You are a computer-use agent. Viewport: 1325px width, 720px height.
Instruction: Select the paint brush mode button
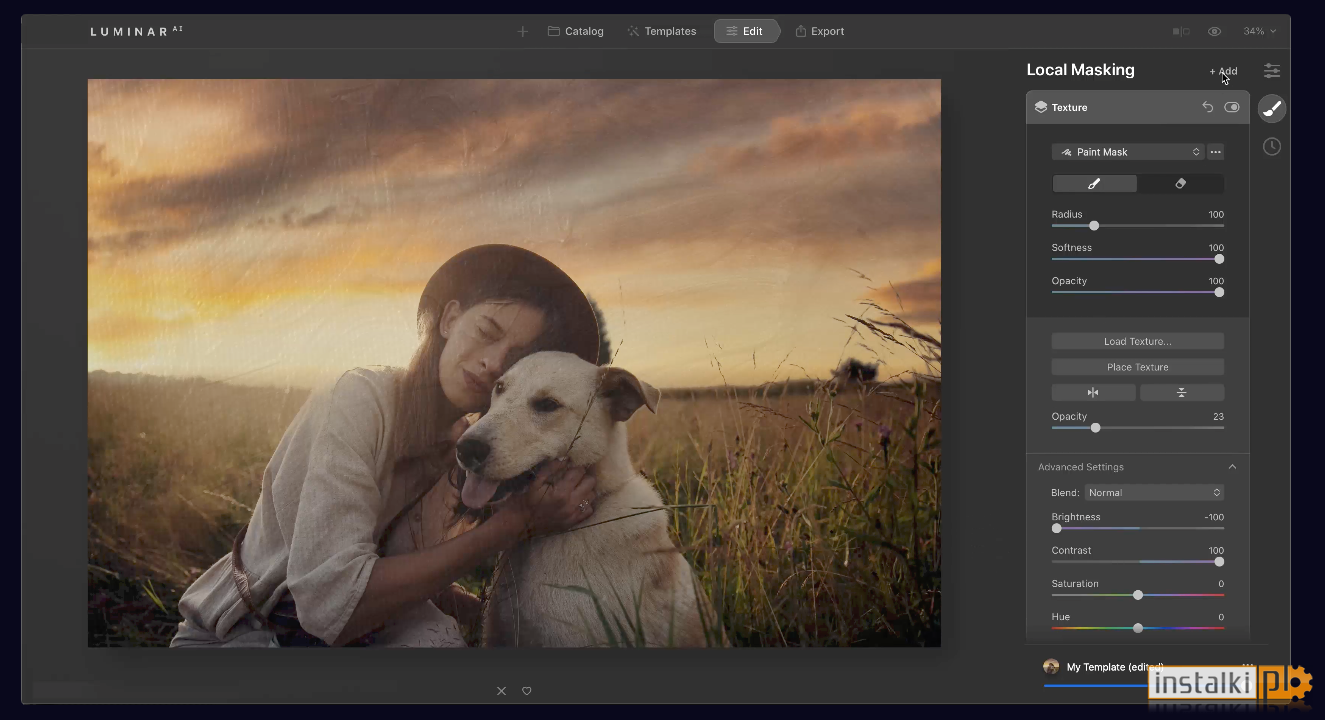click(x=1094, y=184)
